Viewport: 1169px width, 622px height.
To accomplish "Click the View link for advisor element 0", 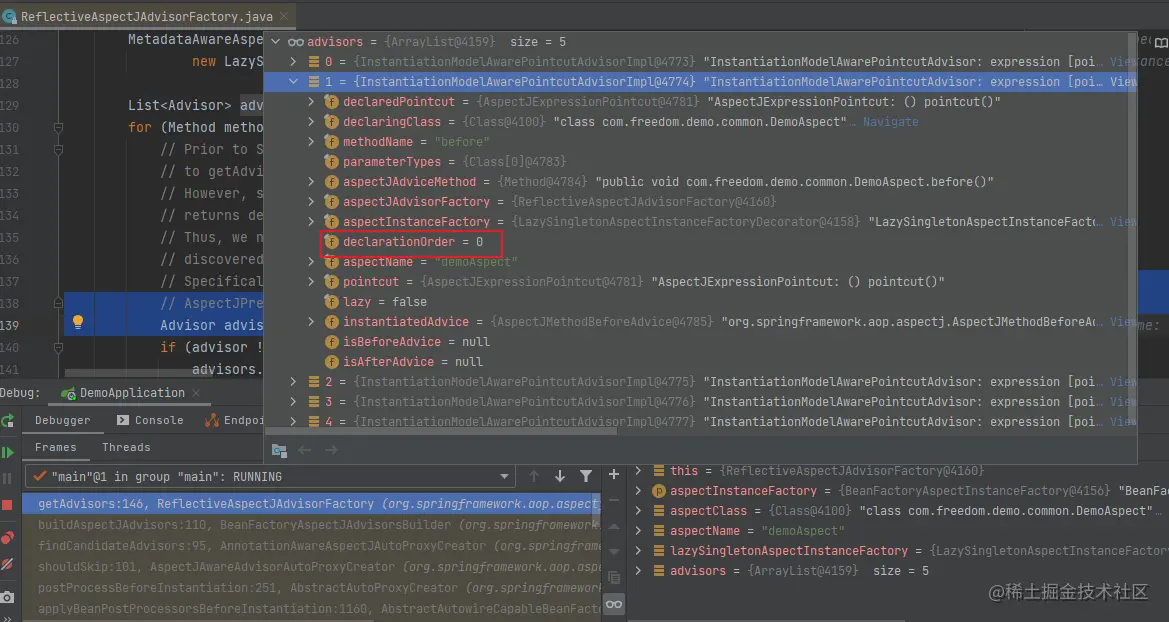I will pyautogui.click(x=1122, y=62).
